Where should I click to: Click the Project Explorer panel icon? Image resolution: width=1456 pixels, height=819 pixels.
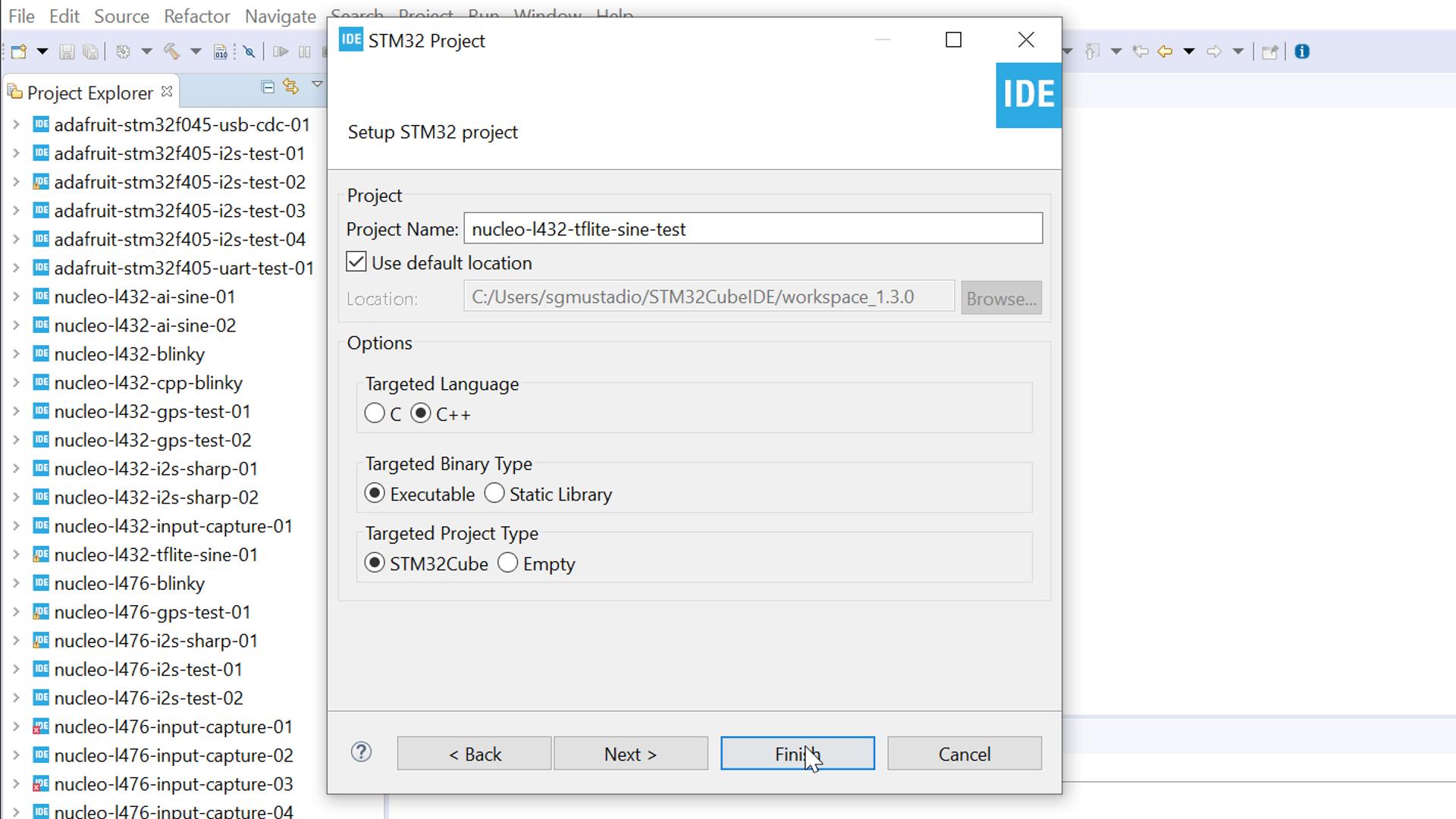coord(16,92)
